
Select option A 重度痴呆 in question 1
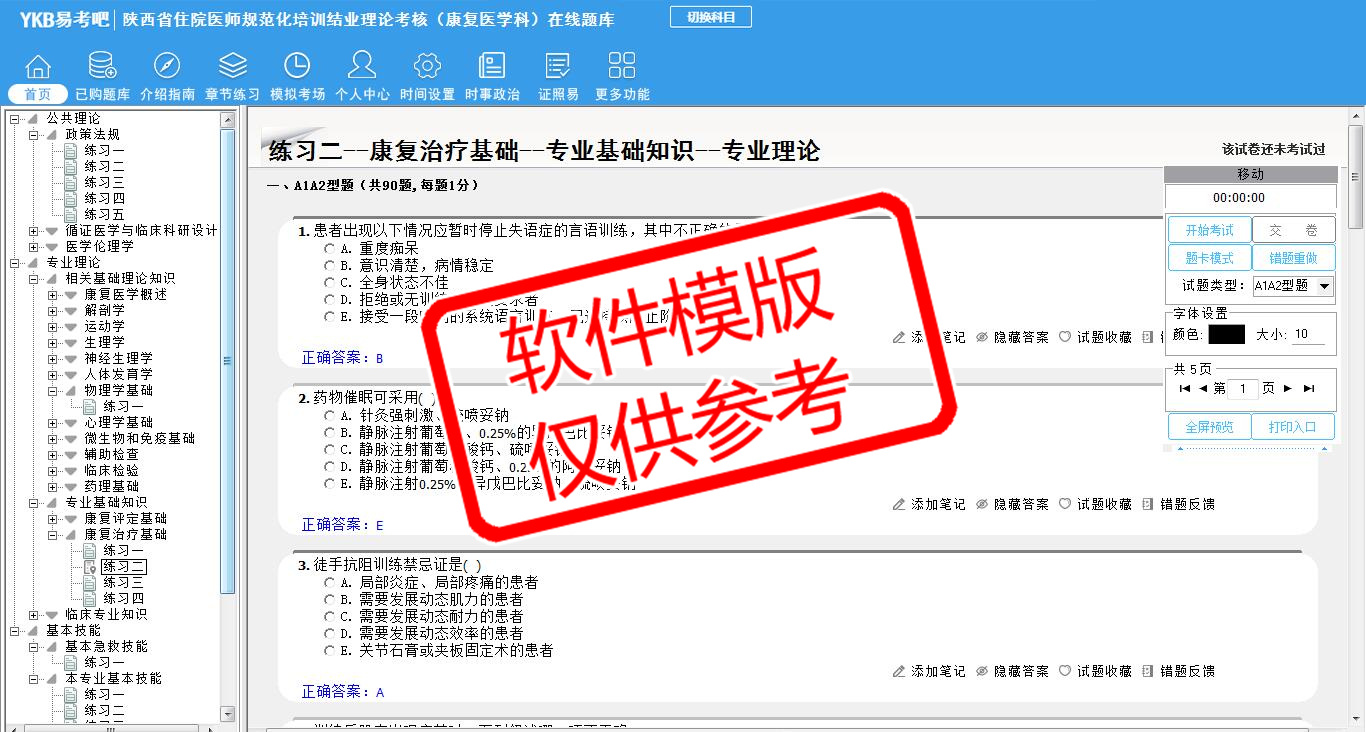pyautogui.click(x=329, y=248)
